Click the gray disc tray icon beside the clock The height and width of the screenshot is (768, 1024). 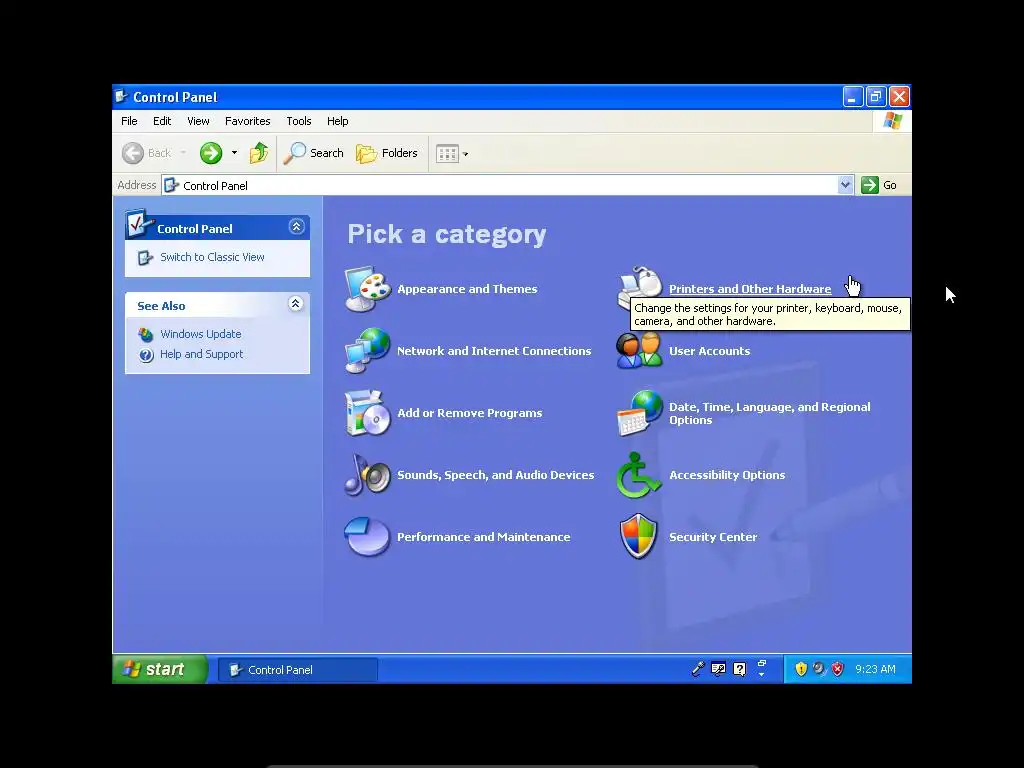pos(819,669)
